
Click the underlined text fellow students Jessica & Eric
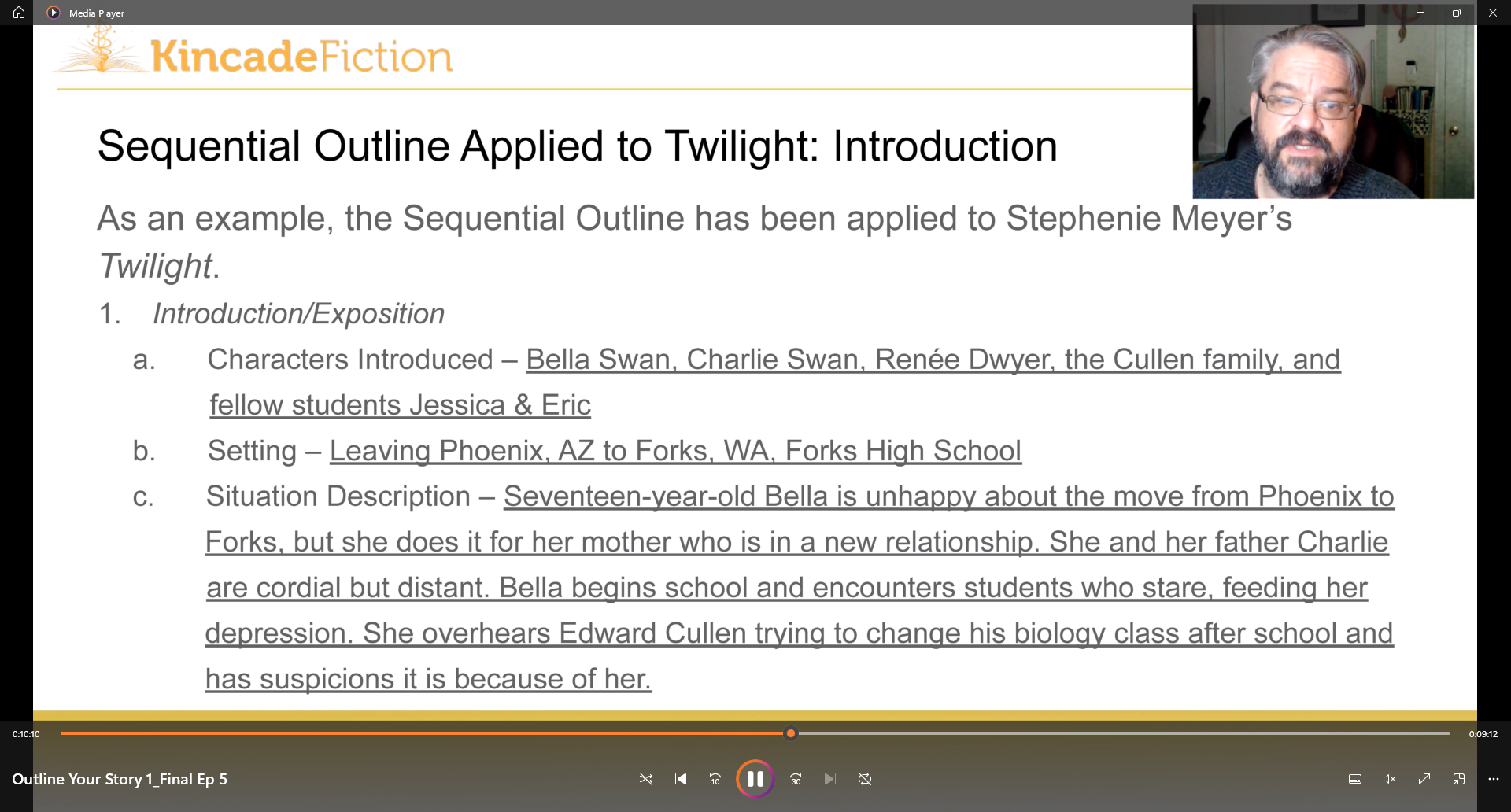(x=400, y=405)
